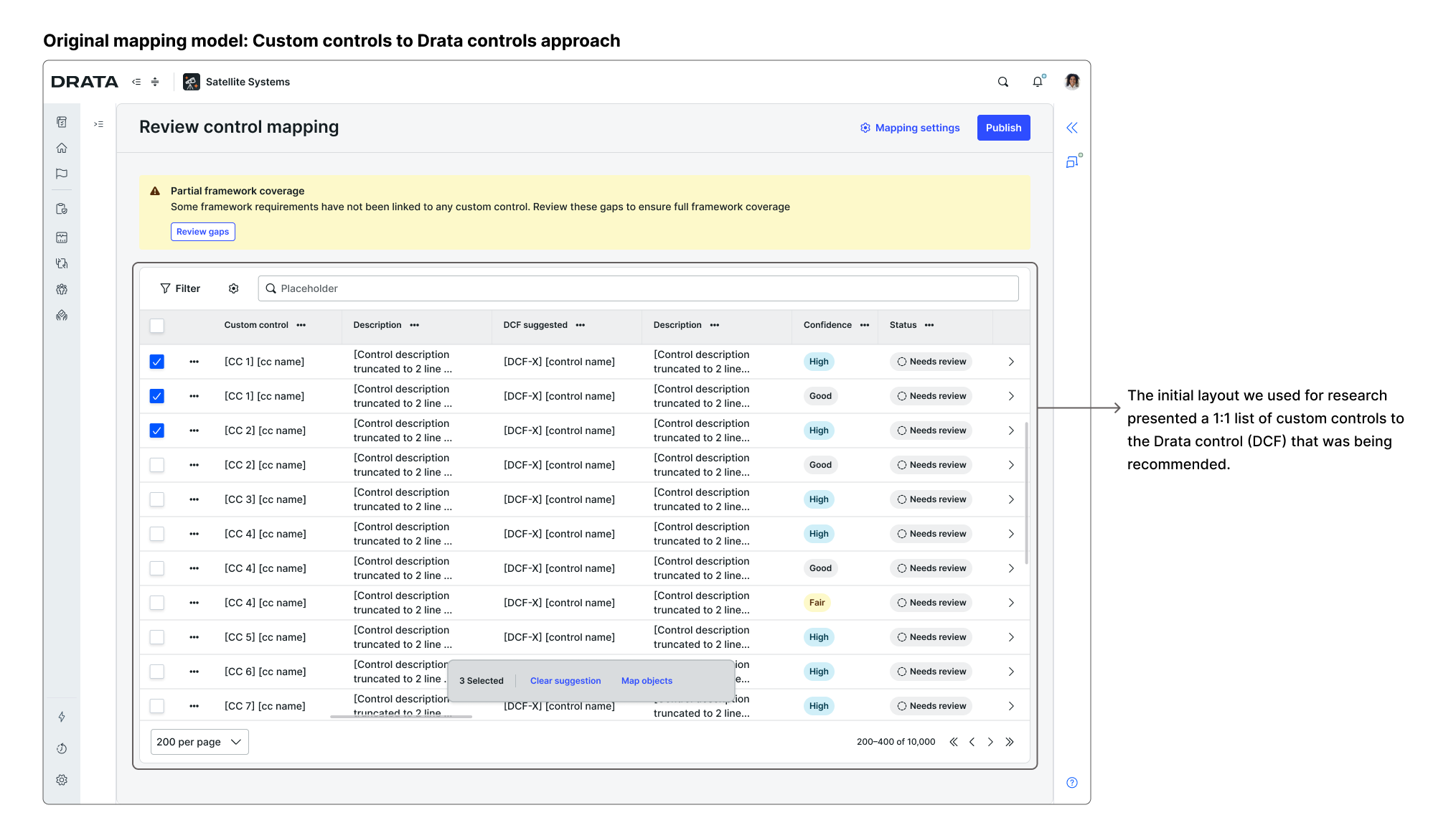Check the [CC 3] row checkbox
Screen dimensions: 1456x833
(x=157, y=499)
